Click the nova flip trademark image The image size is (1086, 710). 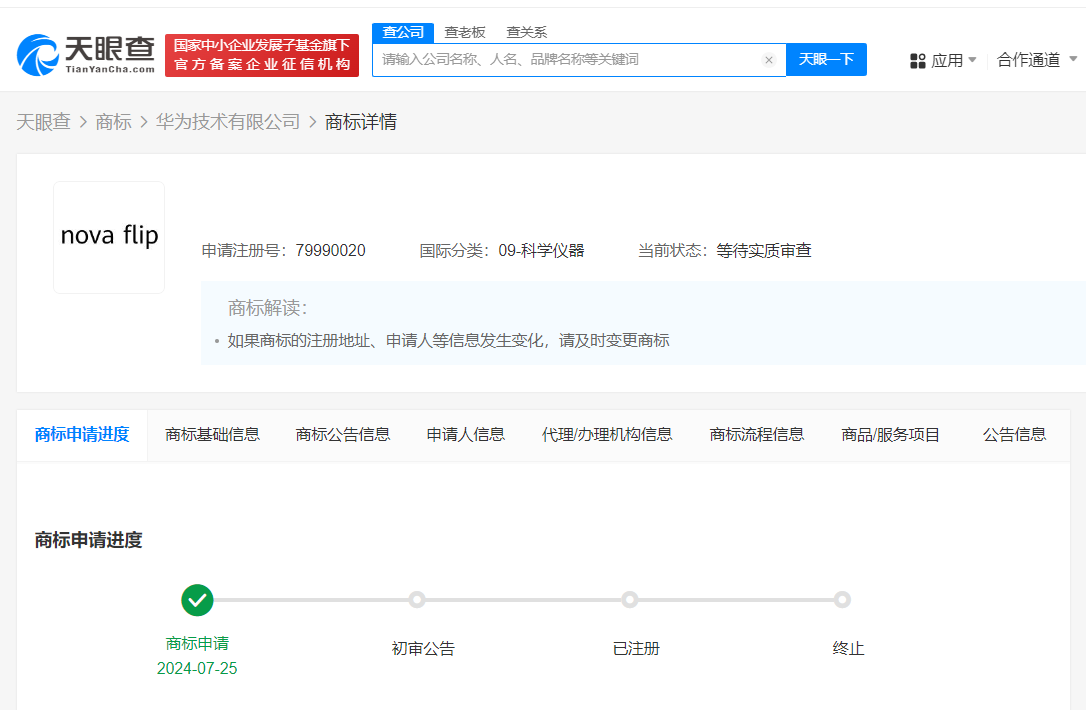[x=109, y=237]
